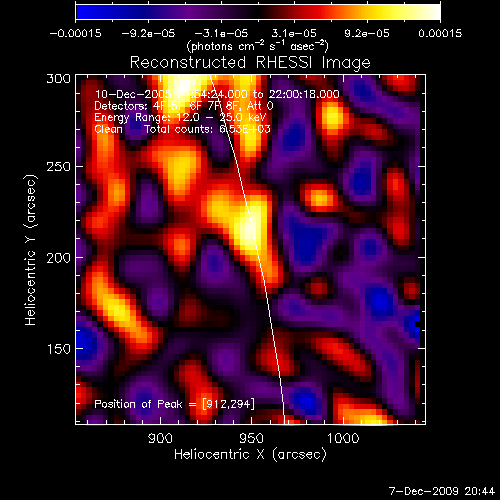Click X-axis tick label '1000'
Image resolution: width=500 pixels, height=500 pixels.
[x=343, y=438]
